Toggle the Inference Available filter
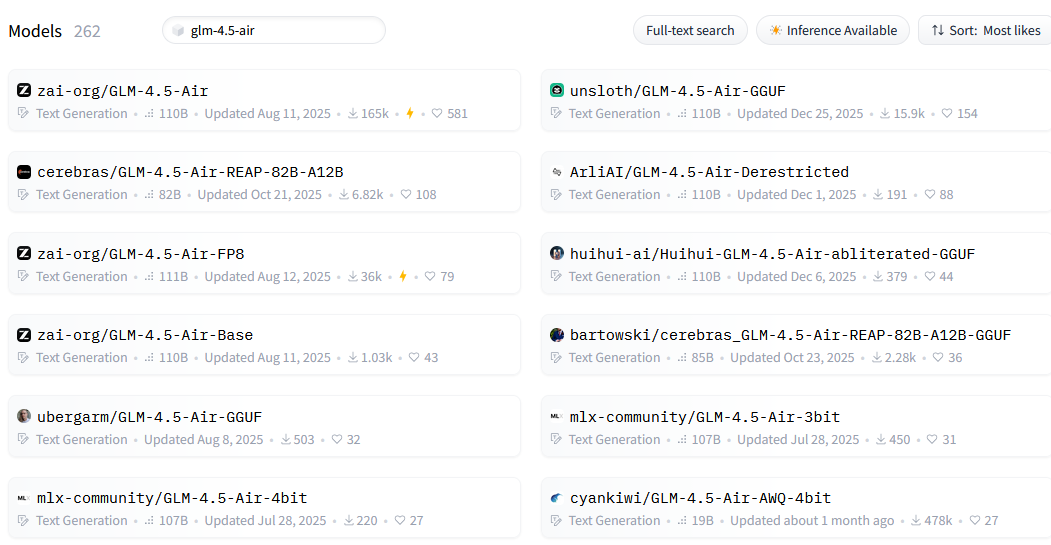This screenshot has width=1051, height=545. coord(833,30)
